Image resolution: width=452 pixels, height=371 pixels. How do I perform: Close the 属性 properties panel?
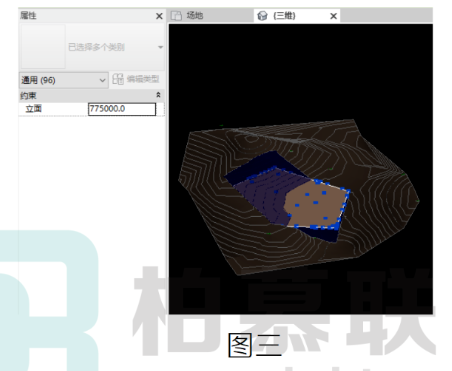coord(159,16)
